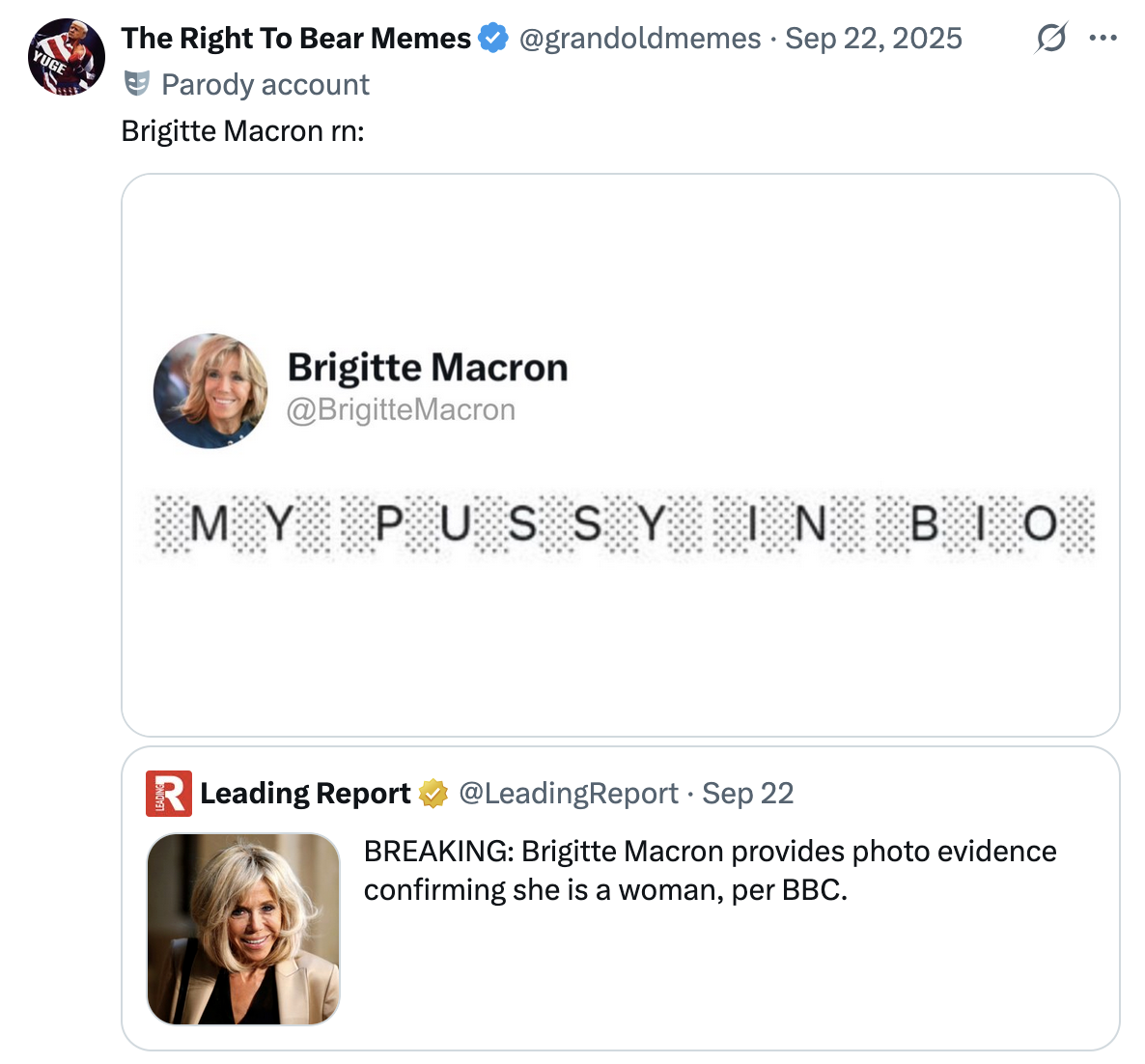Open the Grok actions icon

point(1050,39)
